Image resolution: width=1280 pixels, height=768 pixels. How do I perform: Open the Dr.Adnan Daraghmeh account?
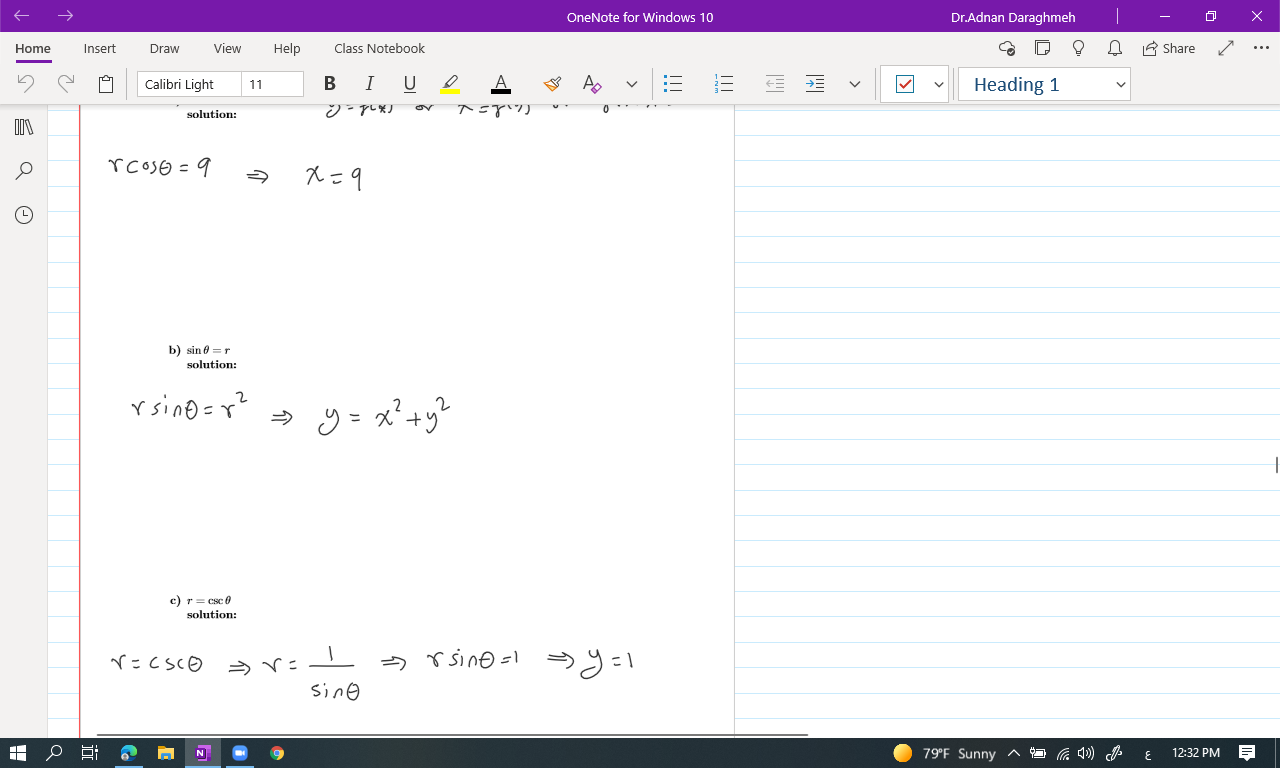1013,17
